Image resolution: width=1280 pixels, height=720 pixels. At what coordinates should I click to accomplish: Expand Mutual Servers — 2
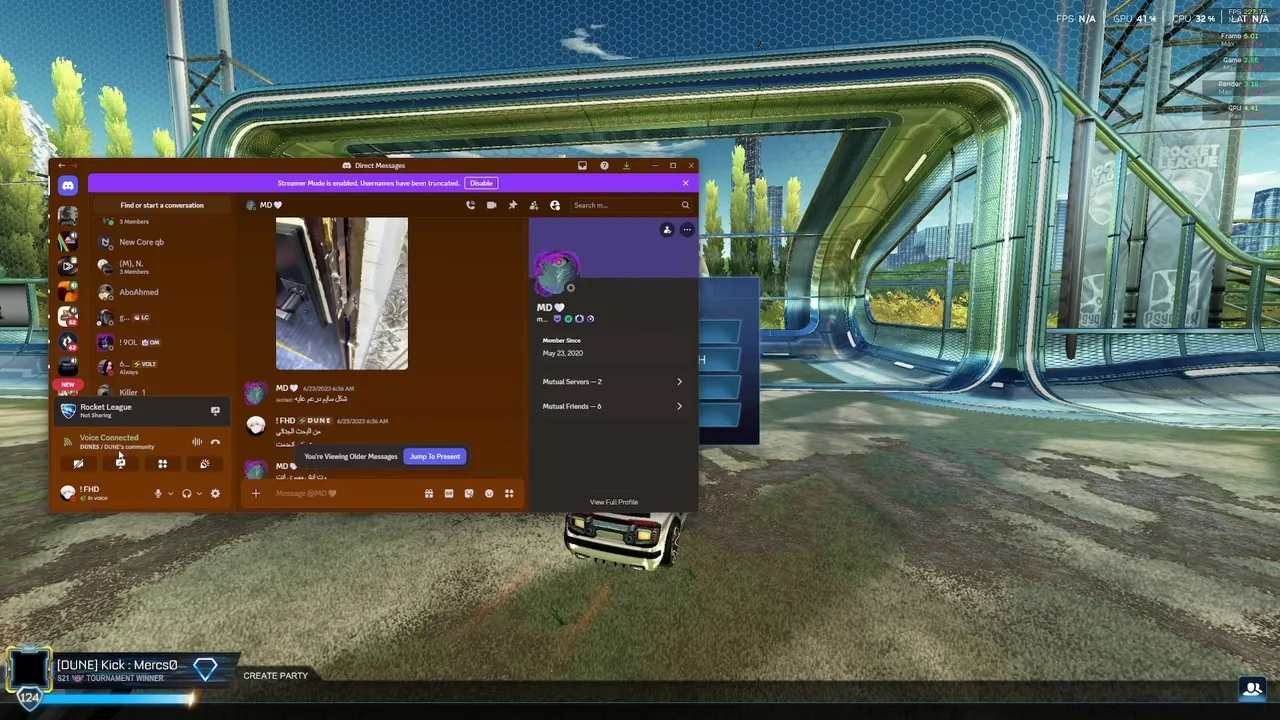(x=613, y=381)
